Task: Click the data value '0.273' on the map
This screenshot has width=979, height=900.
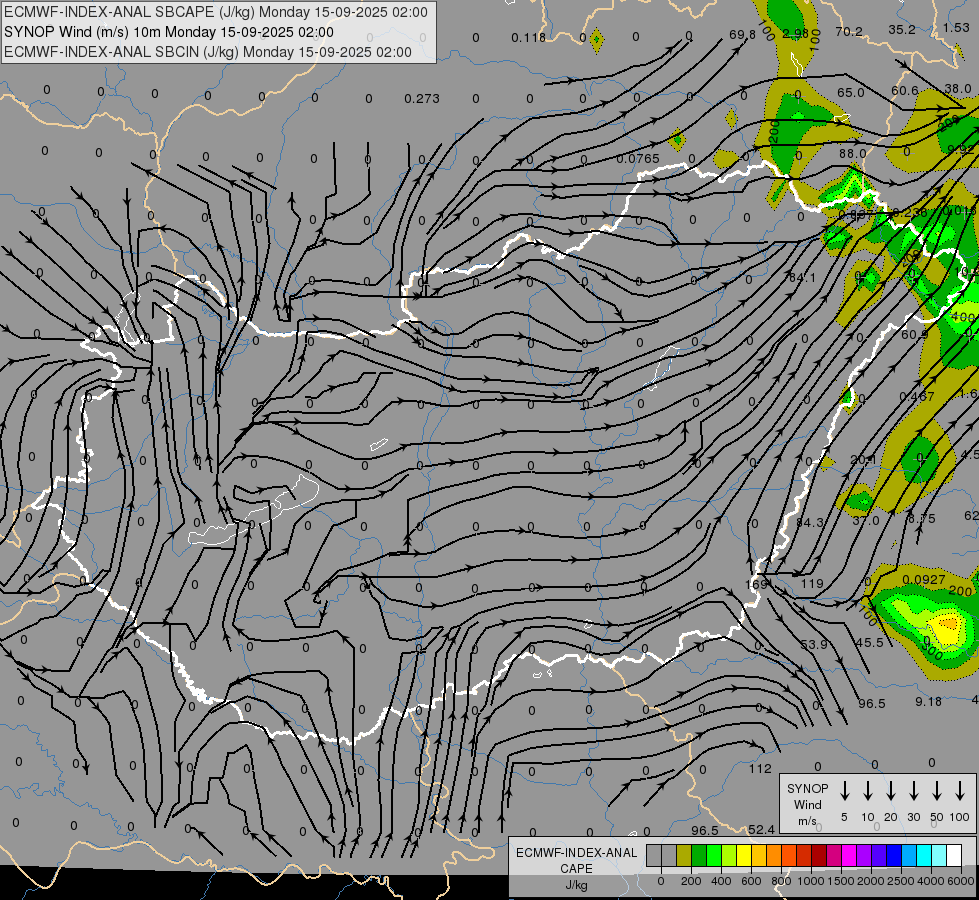Action: click(421, 99)
